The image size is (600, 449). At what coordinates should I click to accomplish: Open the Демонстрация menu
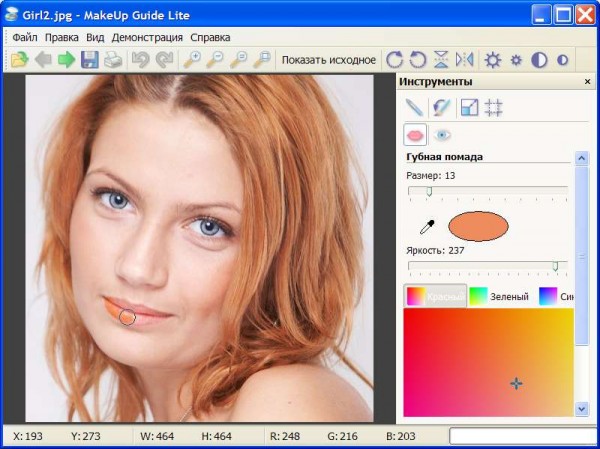(147, 38)
